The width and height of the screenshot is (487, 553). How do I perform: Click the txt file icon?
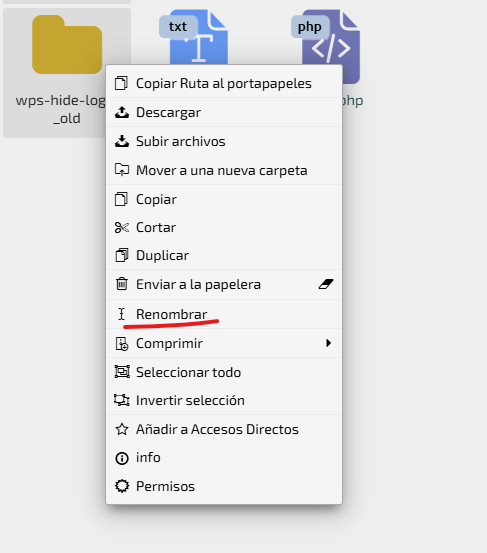(194, 37)
